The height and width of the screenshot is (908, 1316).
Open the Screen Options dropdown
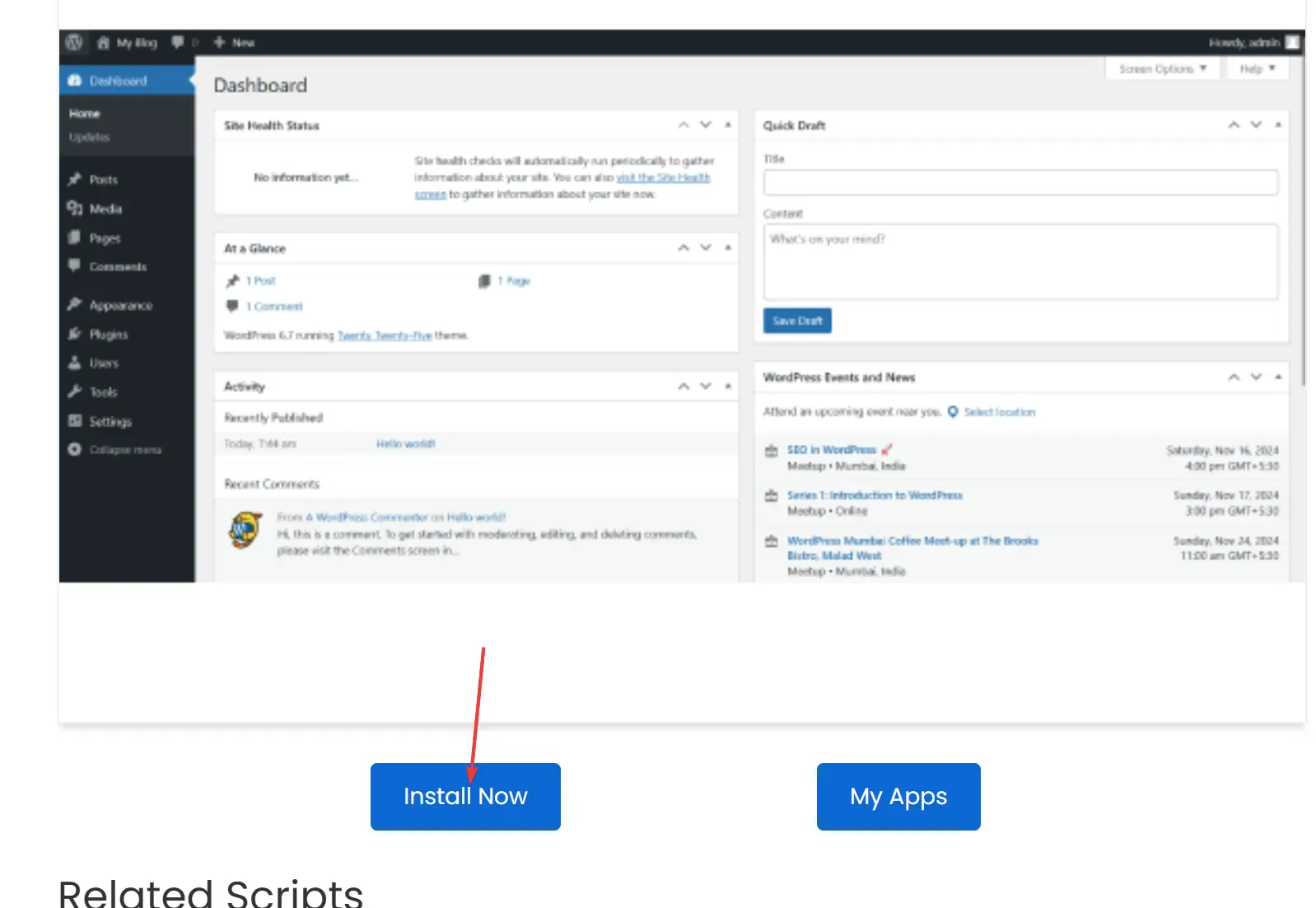[x=1162, y=68]
